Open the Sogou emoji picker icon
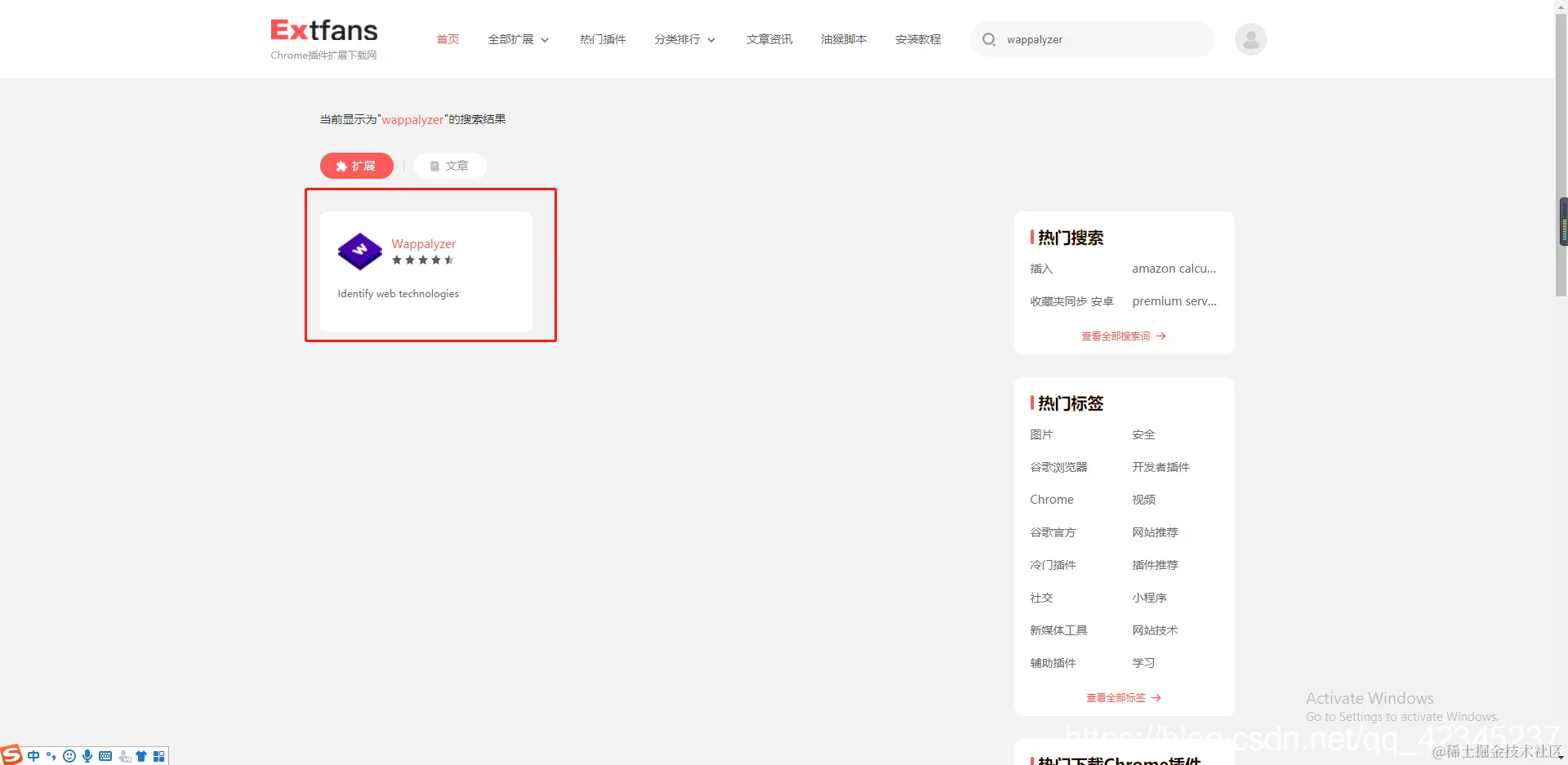This screenshot has height=765, width=1568. point(69,756)
